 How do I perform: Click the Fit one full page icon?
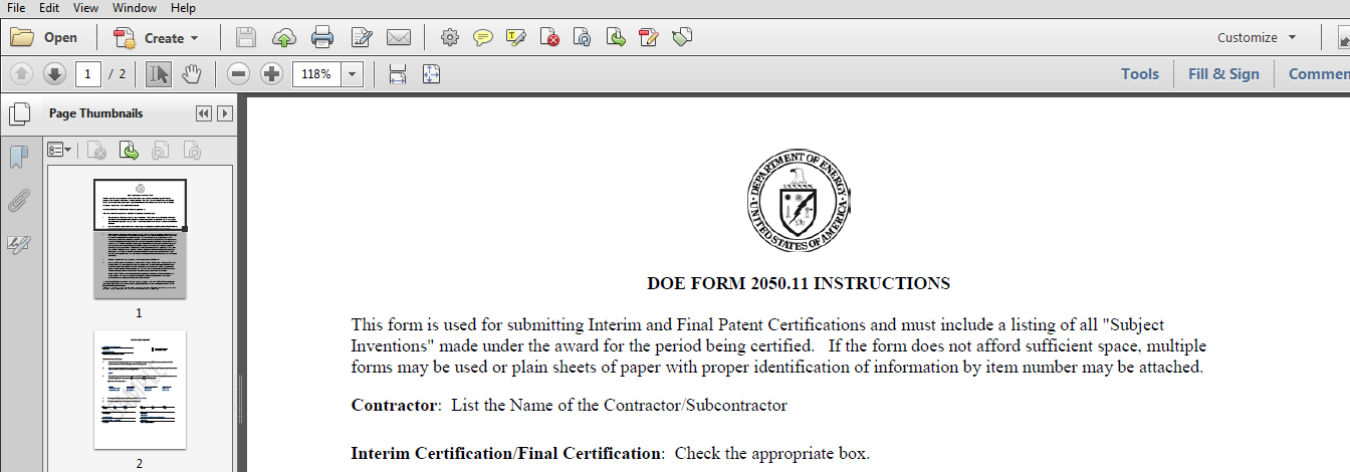(431, 74)
